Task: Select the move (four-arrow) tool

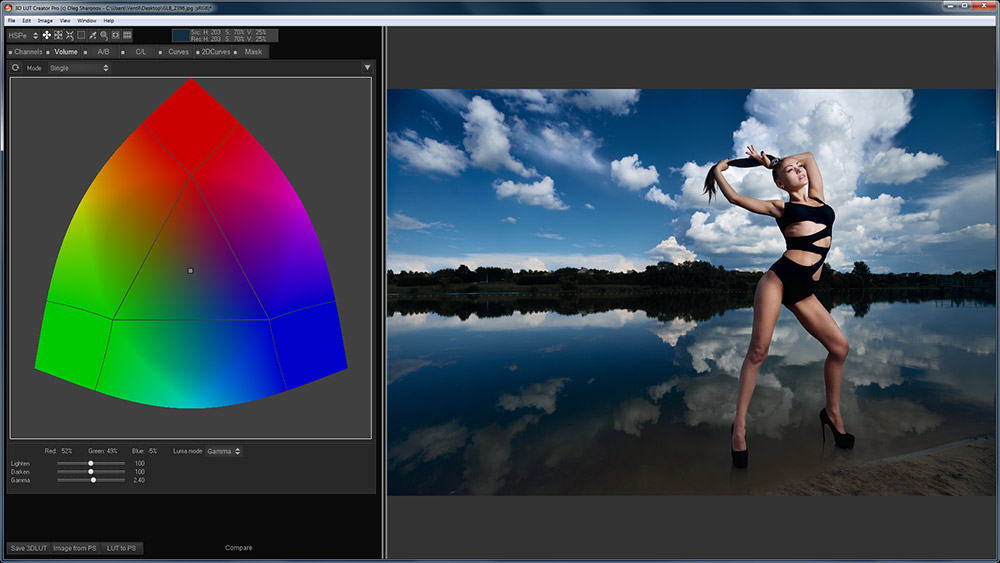Action: (46, 35)
